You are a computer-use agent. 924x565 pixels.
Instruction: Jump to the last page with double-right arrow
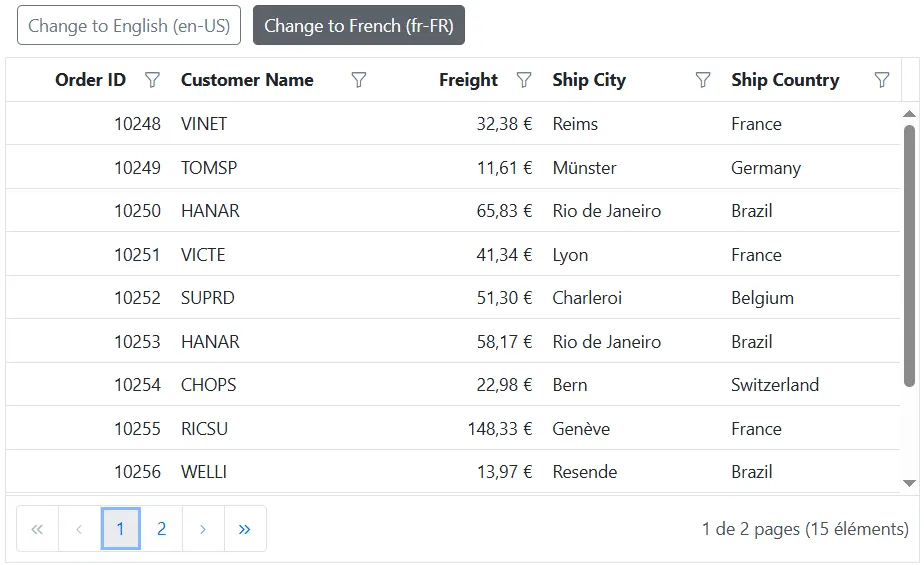click(x=245, y=529)
